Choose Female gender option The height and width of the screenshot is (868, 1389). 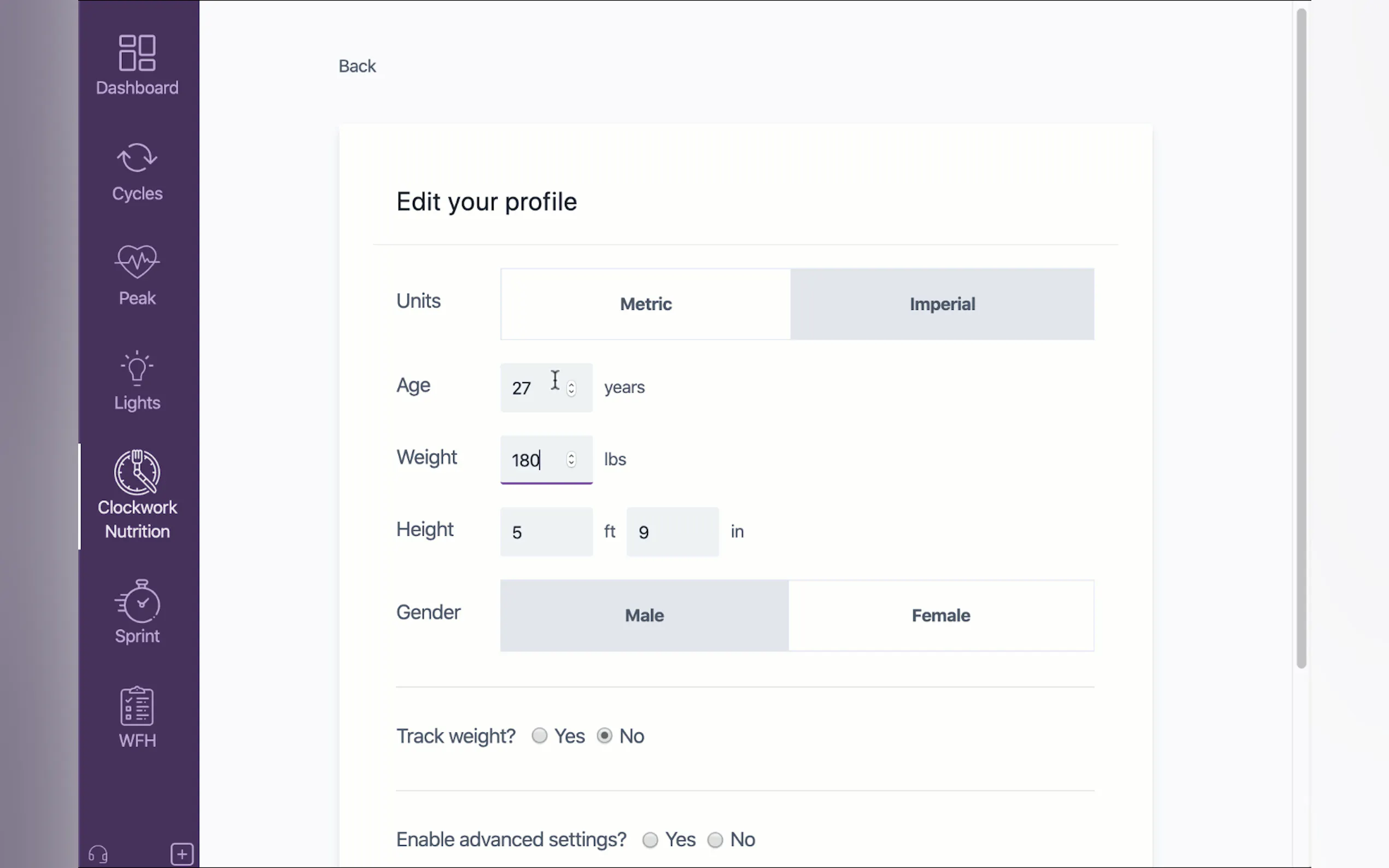(941, 615)
